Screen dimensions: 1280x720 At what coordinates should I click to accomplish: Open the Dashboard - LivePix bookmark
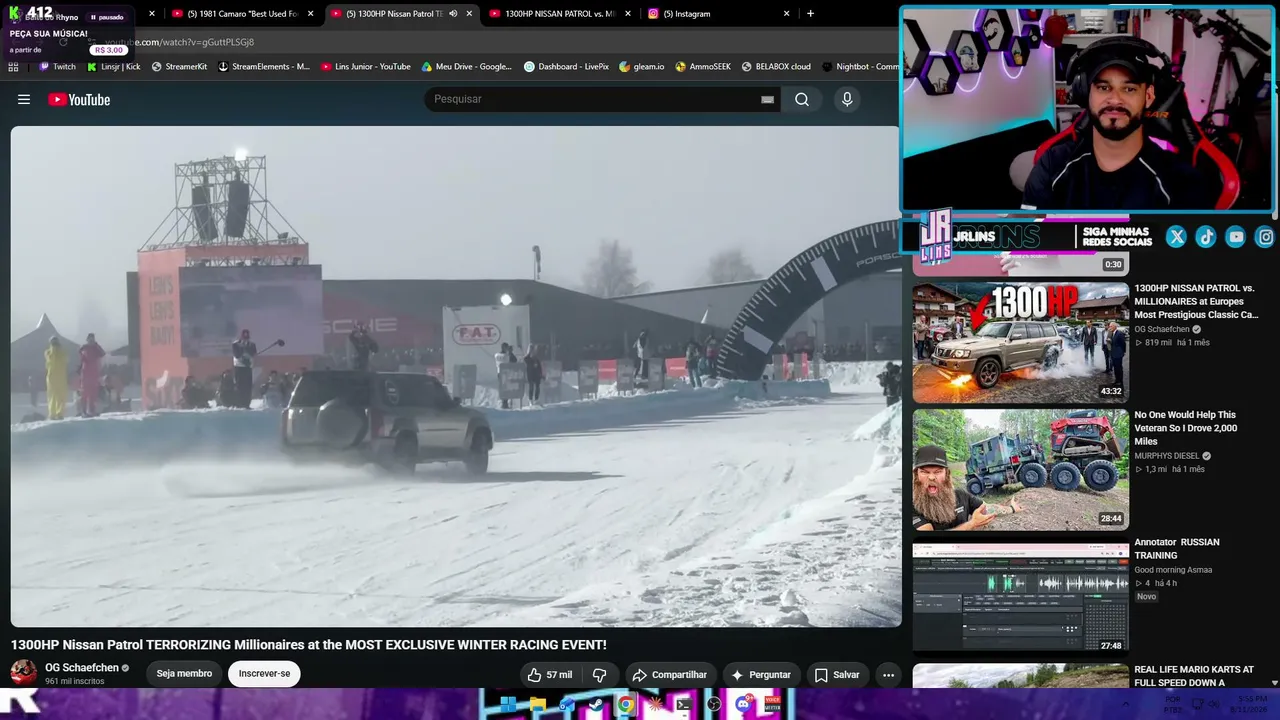(567, 67)
